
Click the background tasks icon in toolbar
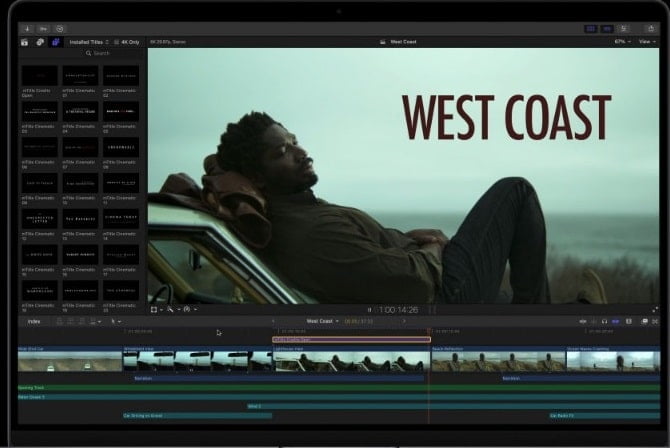click(60, 28)
